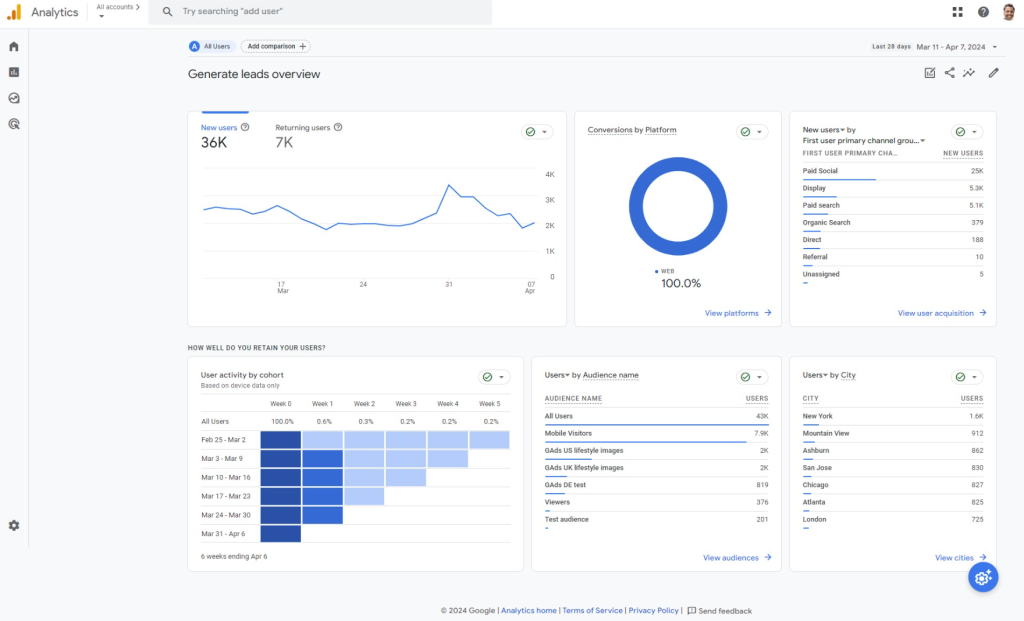Click the plus icon in Add comparison
1024x621 pixels.
302,46
